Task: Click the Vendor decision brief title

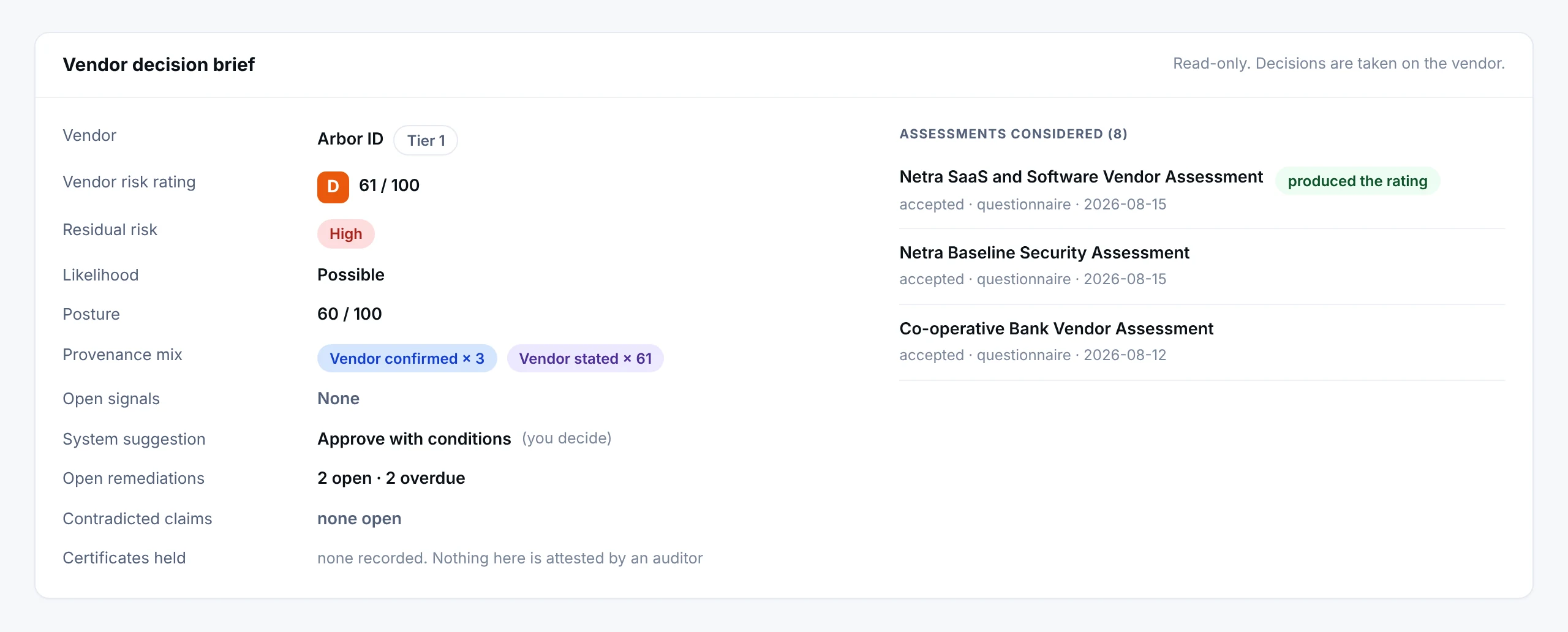Action: (159, 64)
